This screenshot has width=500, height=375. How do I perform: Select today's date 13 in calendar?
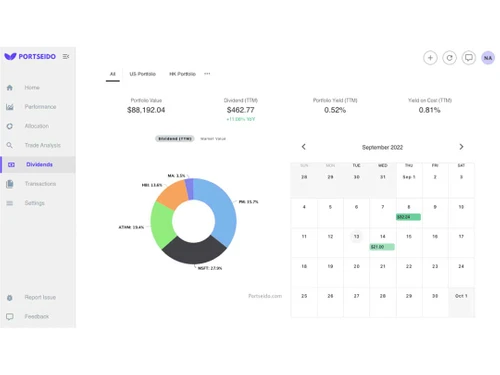[x=356, y=237]
